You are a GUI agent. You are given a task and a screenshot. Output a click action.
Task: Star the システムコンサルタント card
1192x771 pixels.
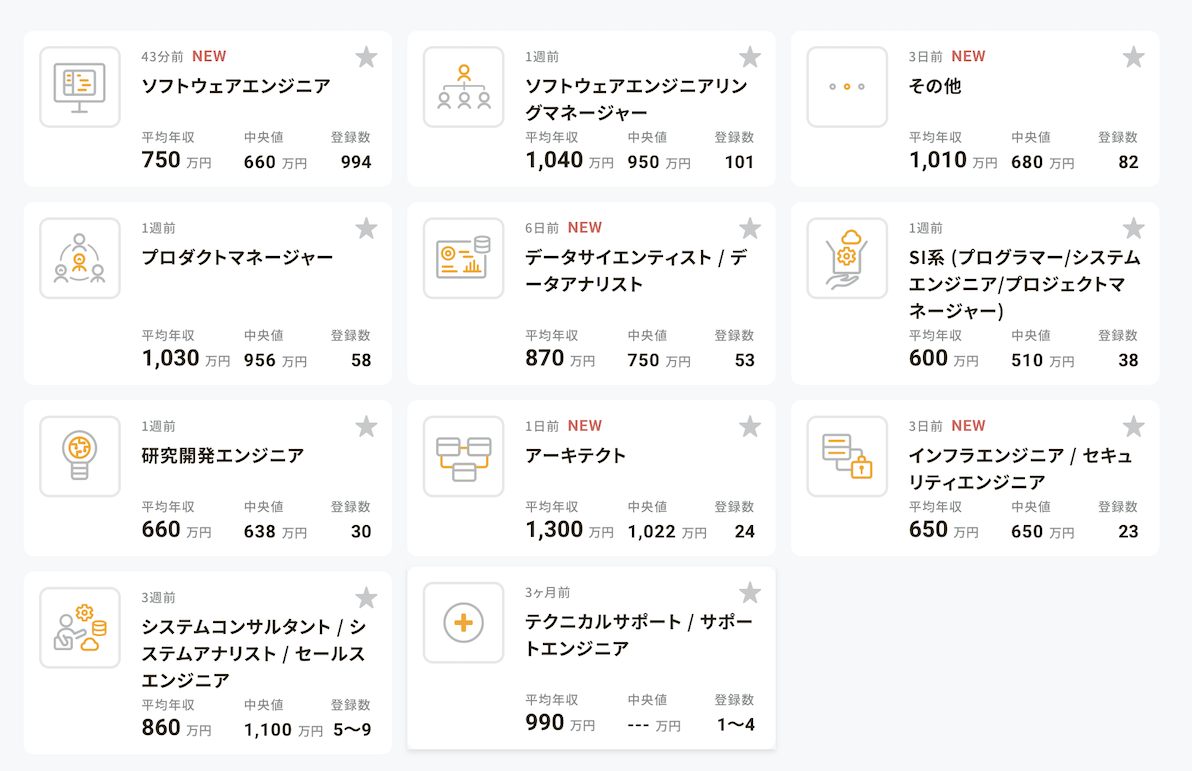coord(366,598)
